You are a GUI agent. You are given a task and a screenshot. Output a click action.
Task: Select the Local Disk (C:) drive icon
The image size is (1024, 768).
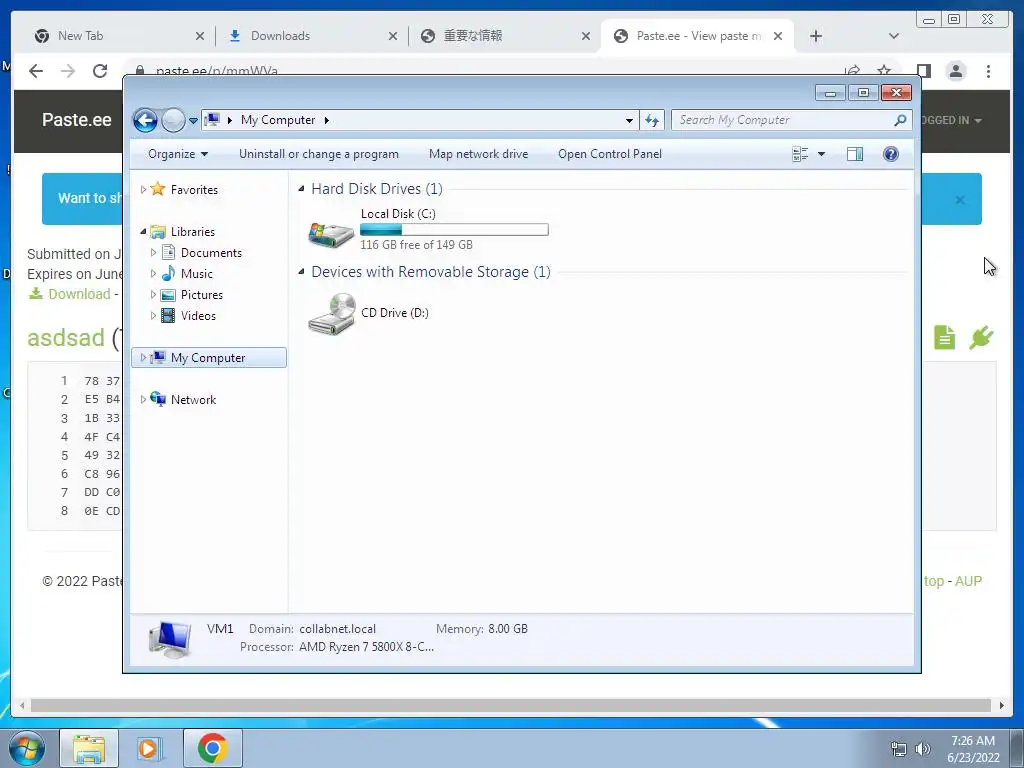(x=331, y=234)
